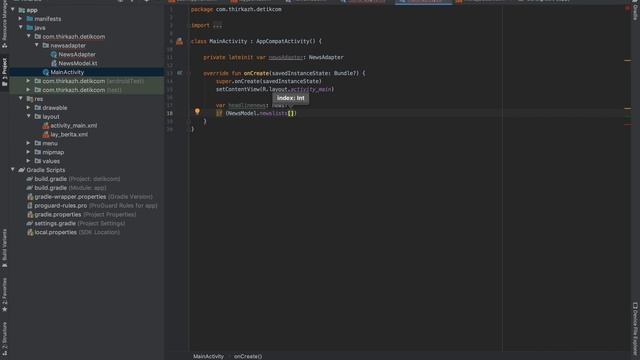Screen dimensions: 640x360
Task: Click the MainActivity breadcrumb
Action: click(208, 356)
